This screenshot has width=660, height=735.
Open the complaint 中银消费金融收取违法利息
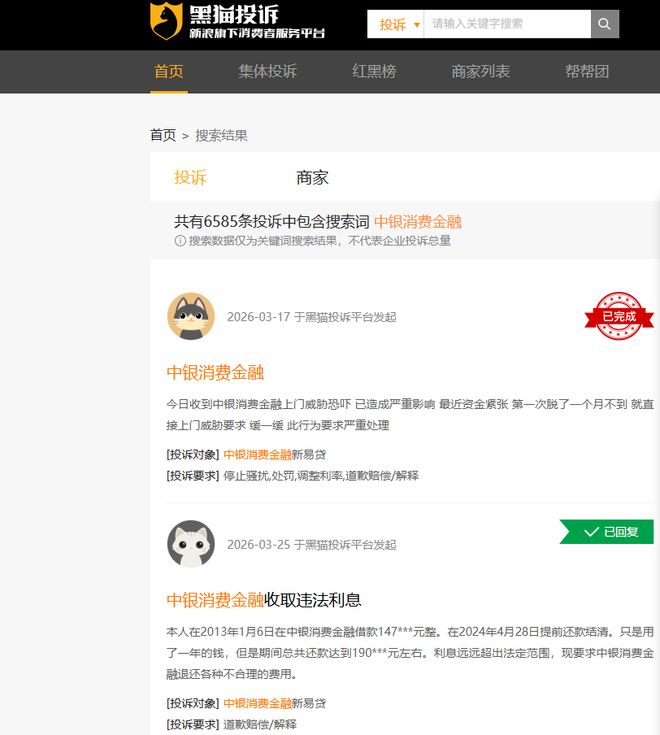pos(264,600)
